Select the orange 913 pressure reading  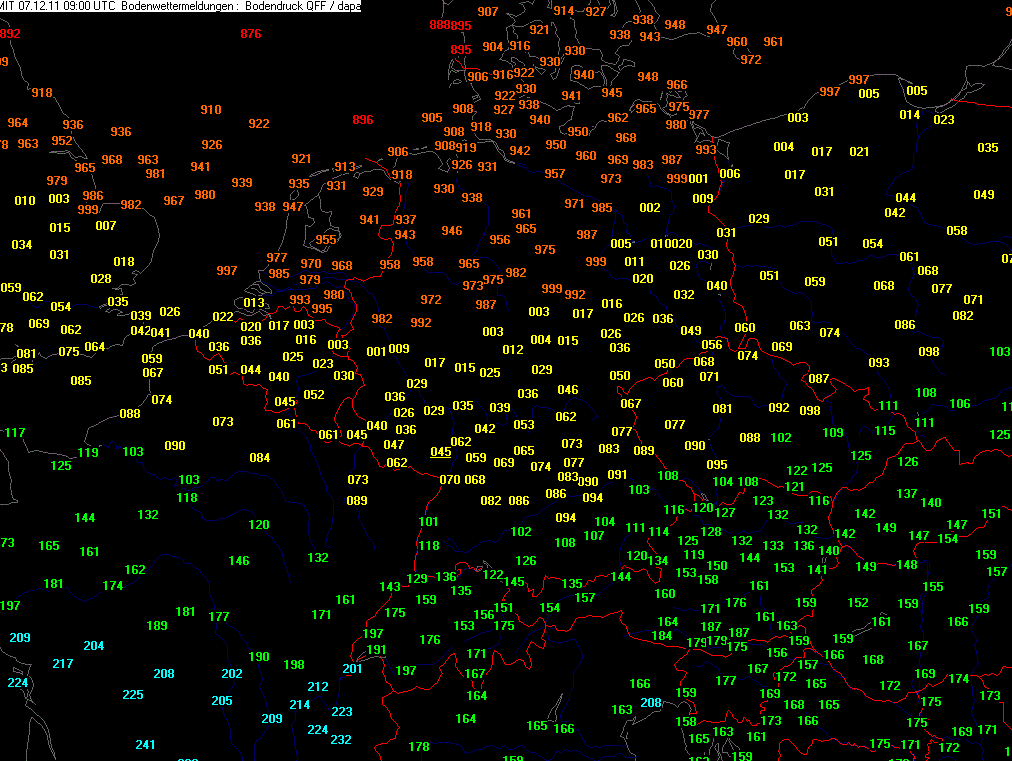click(x=345, y=167)
